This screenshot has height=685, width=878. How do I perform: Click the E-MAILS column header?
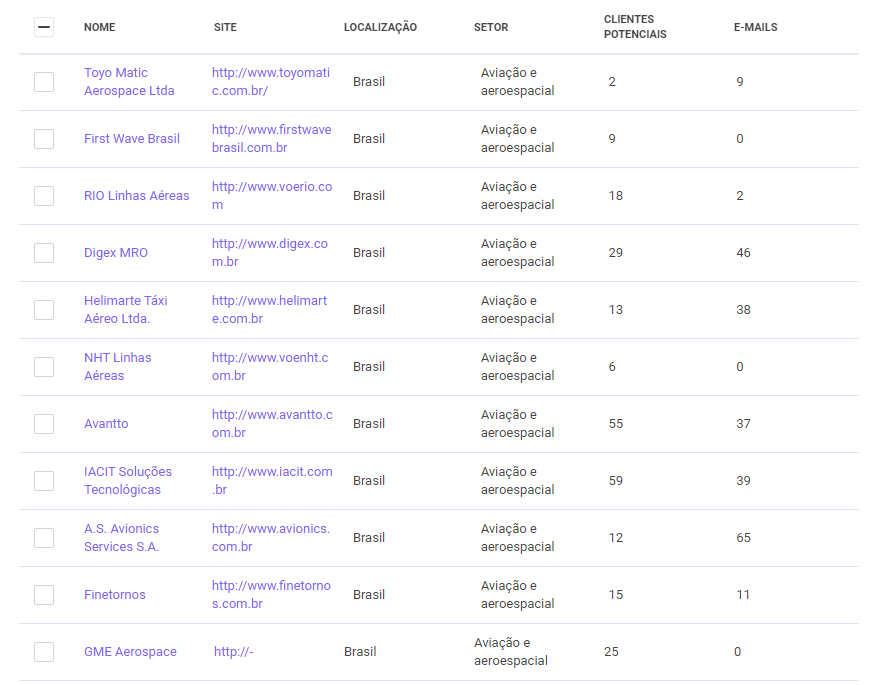tap(755, 27)
